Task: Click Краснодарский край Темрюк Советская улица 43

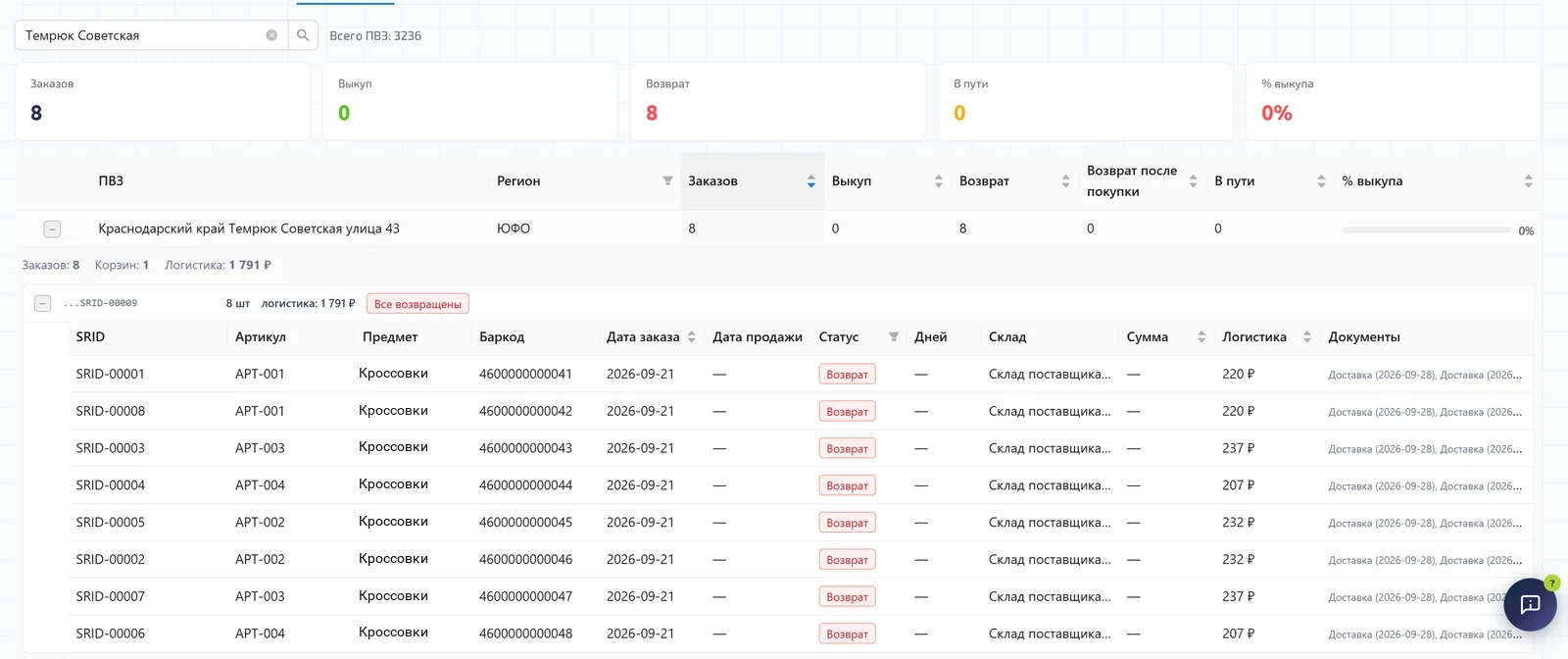Action: tap(249, 228)
